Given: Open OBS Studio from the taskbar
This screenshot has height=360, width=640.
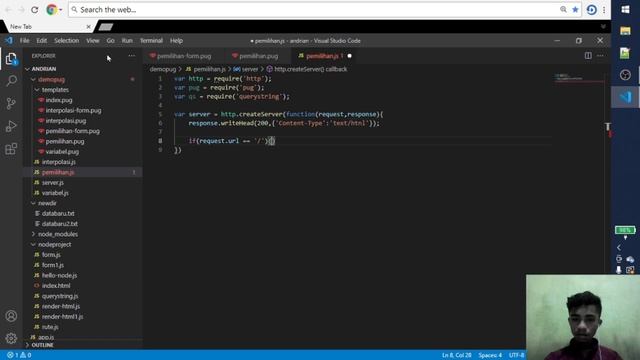Looking at the screenshot, I should [625, 75].
